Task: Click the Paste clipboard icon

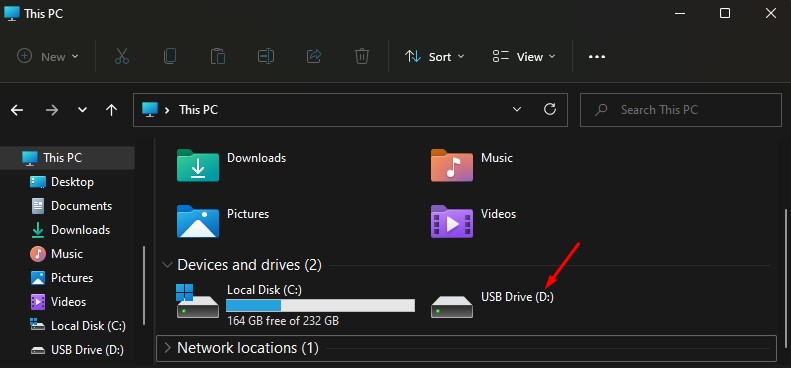Action: pos(217,56)
